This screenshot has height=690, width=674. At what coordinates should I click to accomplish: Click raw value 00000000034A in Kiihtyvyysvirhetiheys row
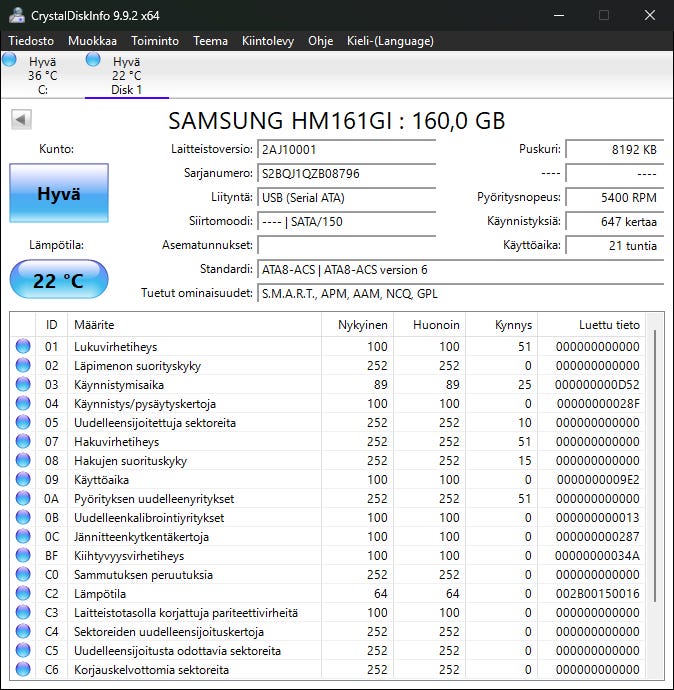click(x=597, y=556)
